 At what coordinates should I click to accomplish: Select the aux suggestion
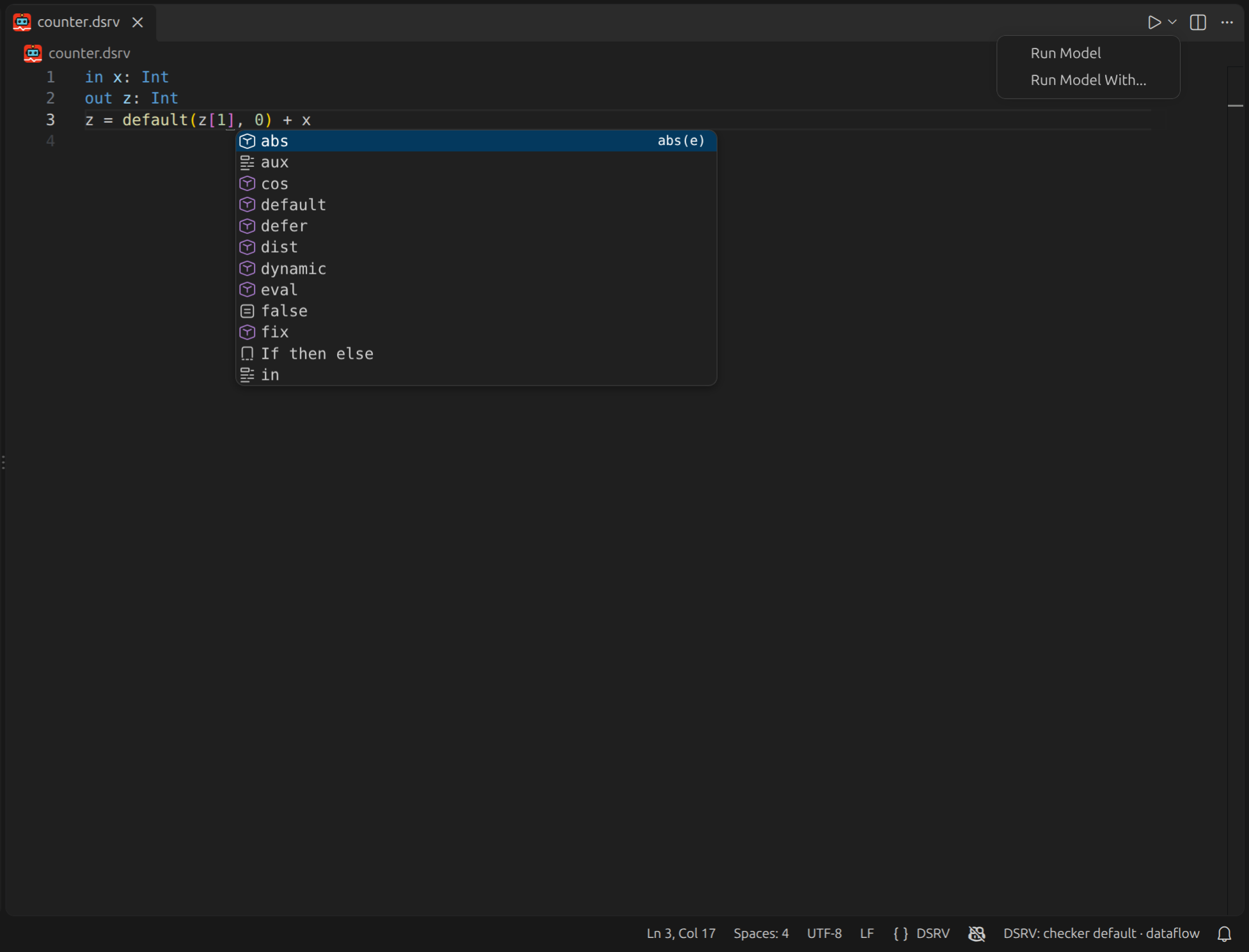[476, 162]
